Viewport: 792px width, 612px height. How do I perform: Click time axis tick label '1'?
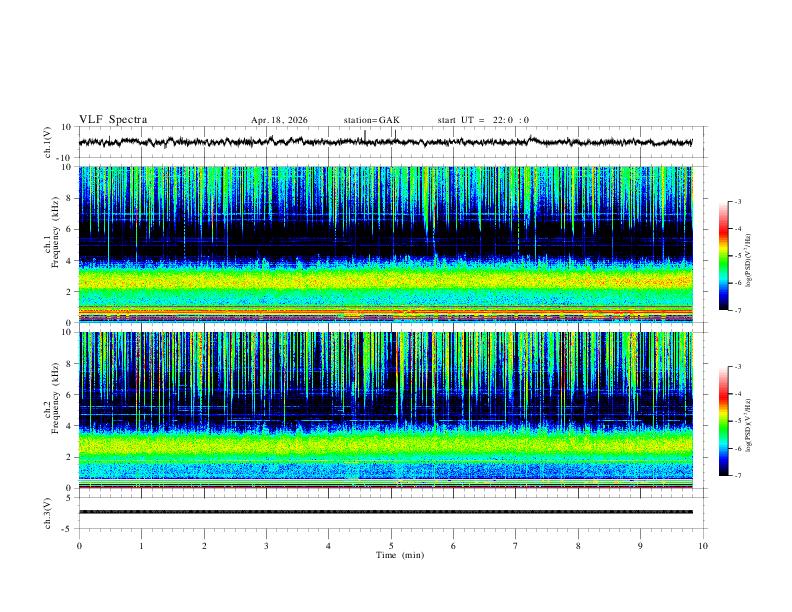[x=142, y=546]
